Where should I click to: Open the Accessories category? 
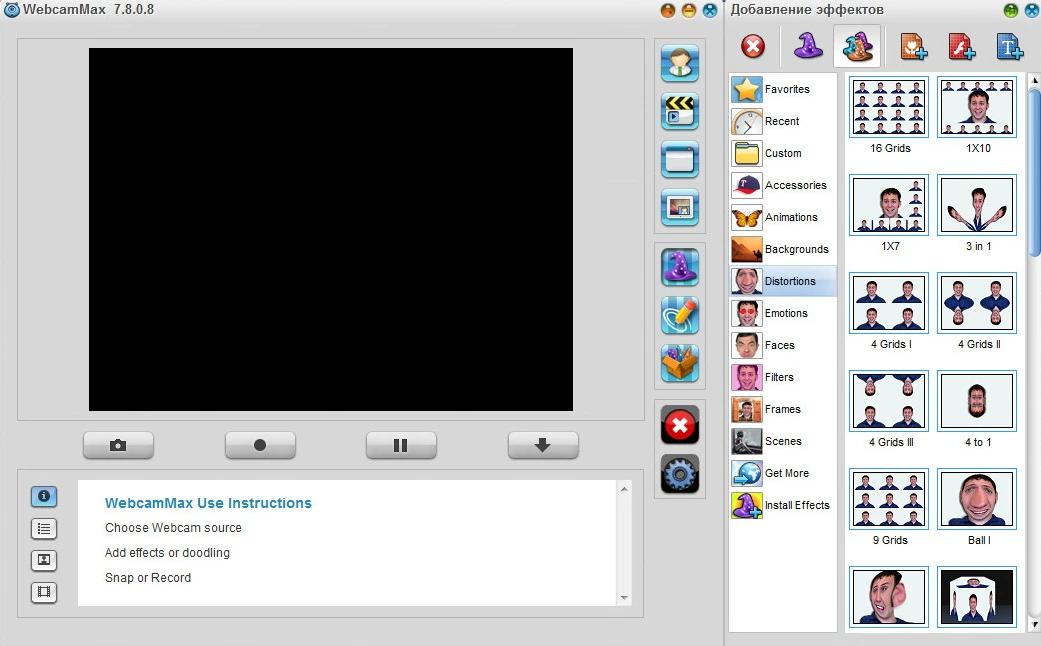click(x=783, y=185)
